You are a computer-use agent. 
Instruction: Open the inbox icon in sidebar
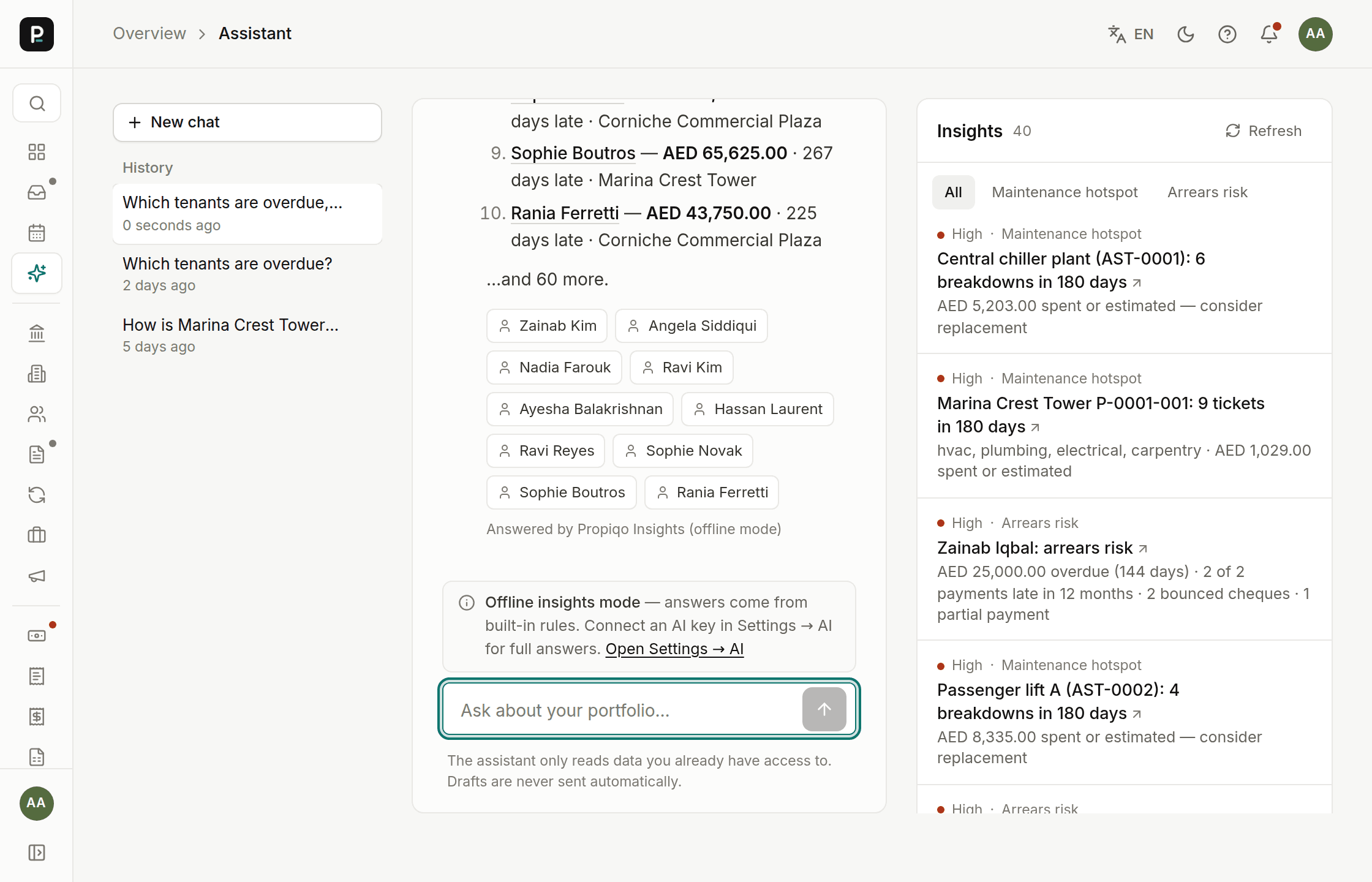[x=37, y=192]
